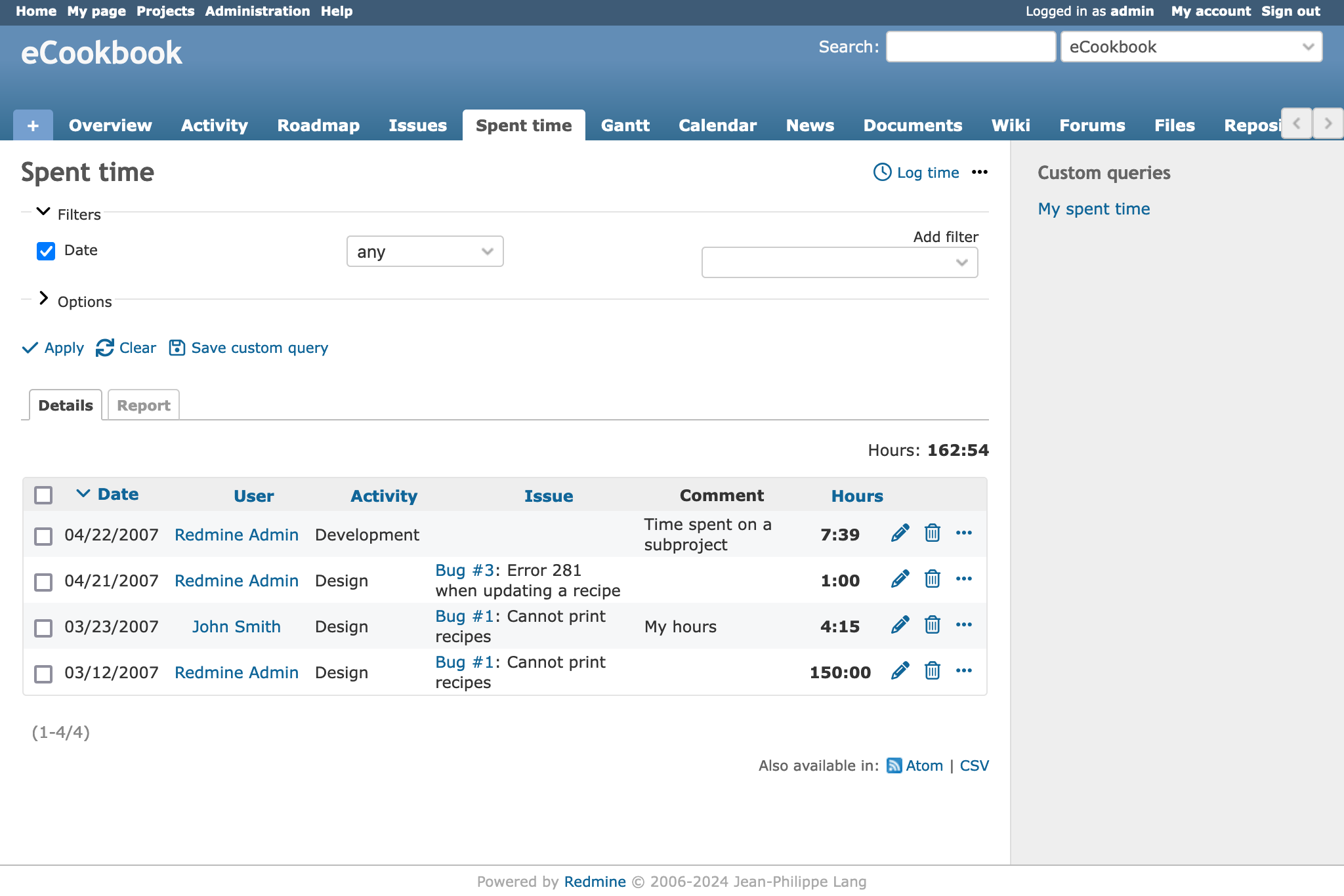Edit the 04/22/2007 time entry pencil icon
Screen dimensions: 1344x896
point(900,533)
